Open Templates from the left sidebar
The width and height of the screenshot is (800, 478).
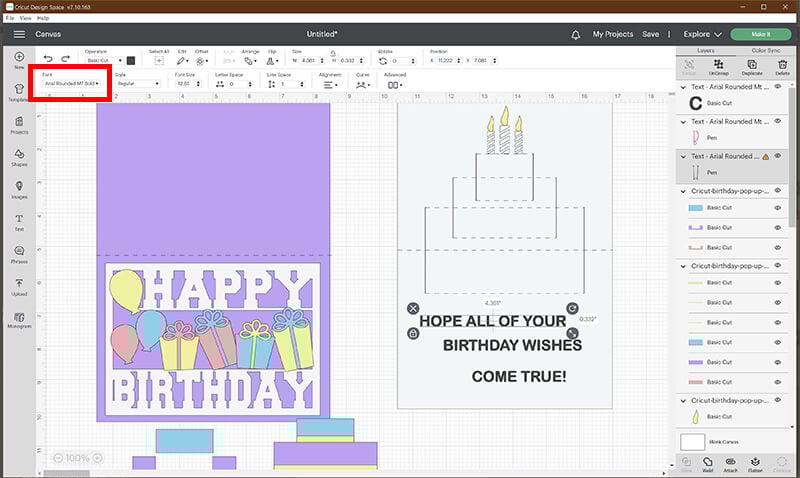coord(19,89)
